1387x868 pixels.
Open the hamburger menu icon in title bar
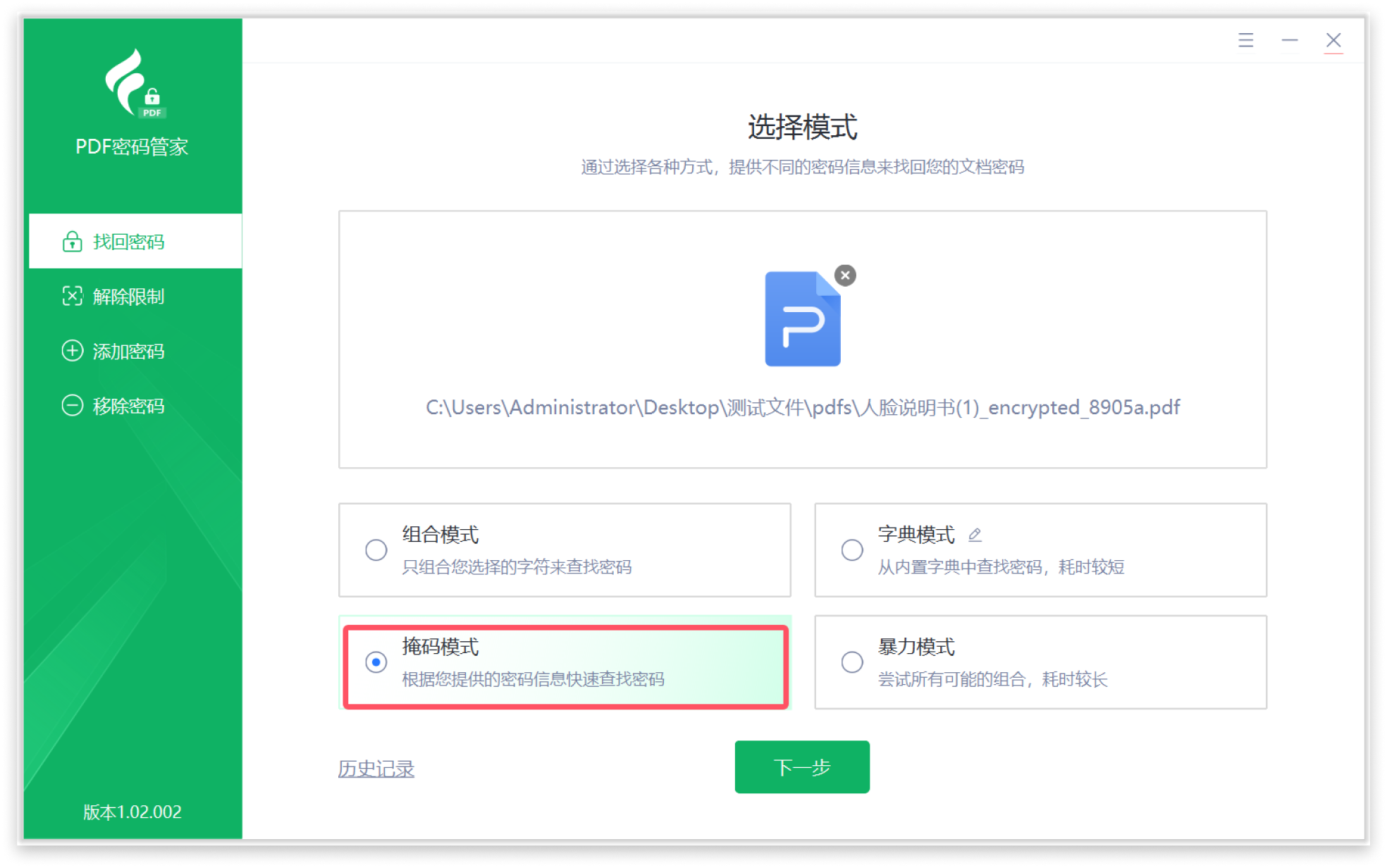coord(1245,40)
